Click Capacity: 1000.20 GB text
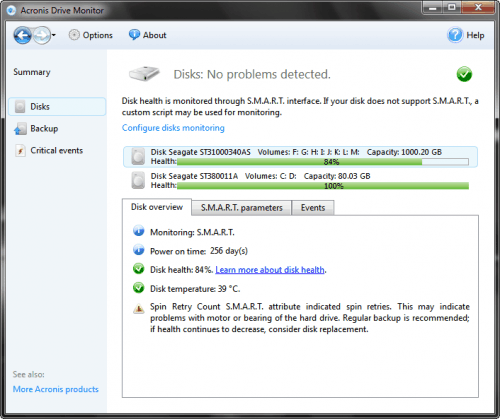Image resolution: width=500 pixels, height=419 pixels. coord(404,152)
